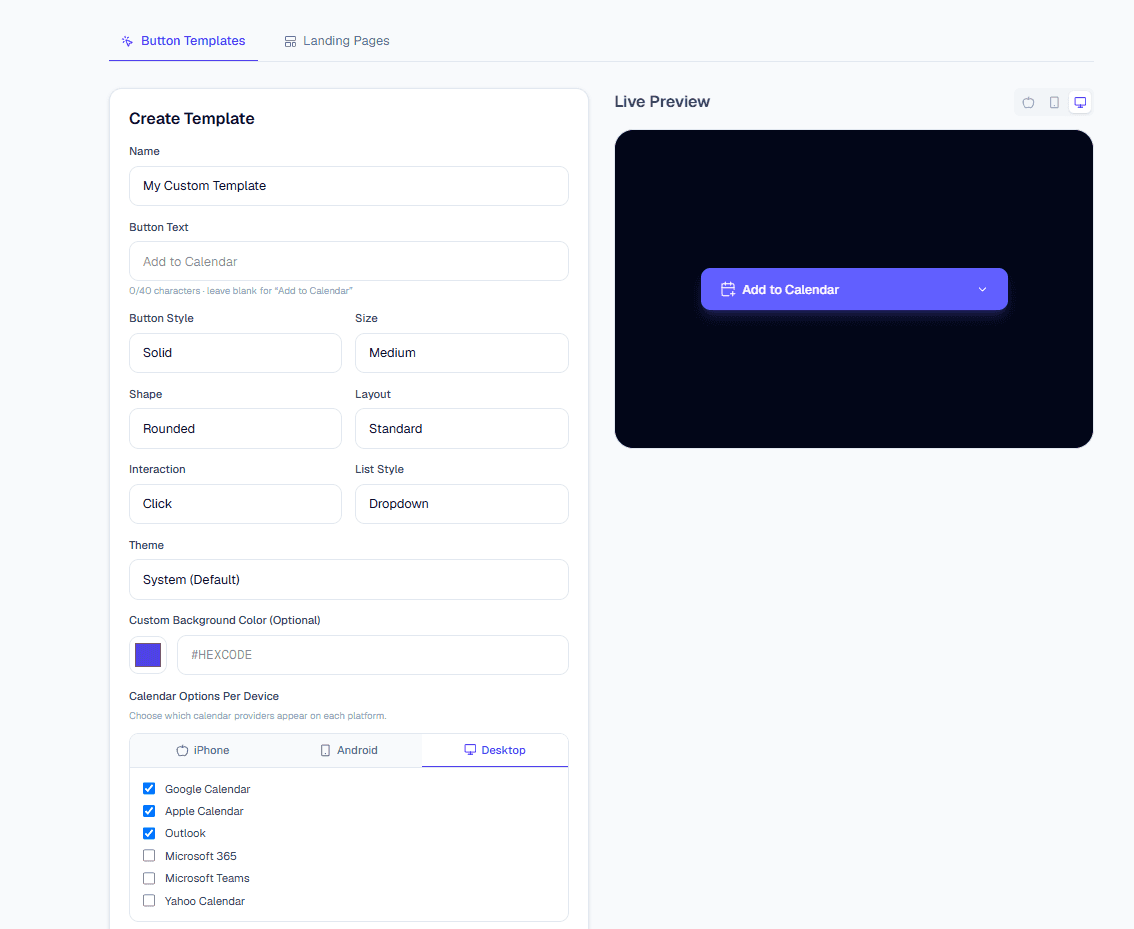Click the #HEXCODE color input field
This screenshot has height=929, width=1134.
[x=372, y=655]
